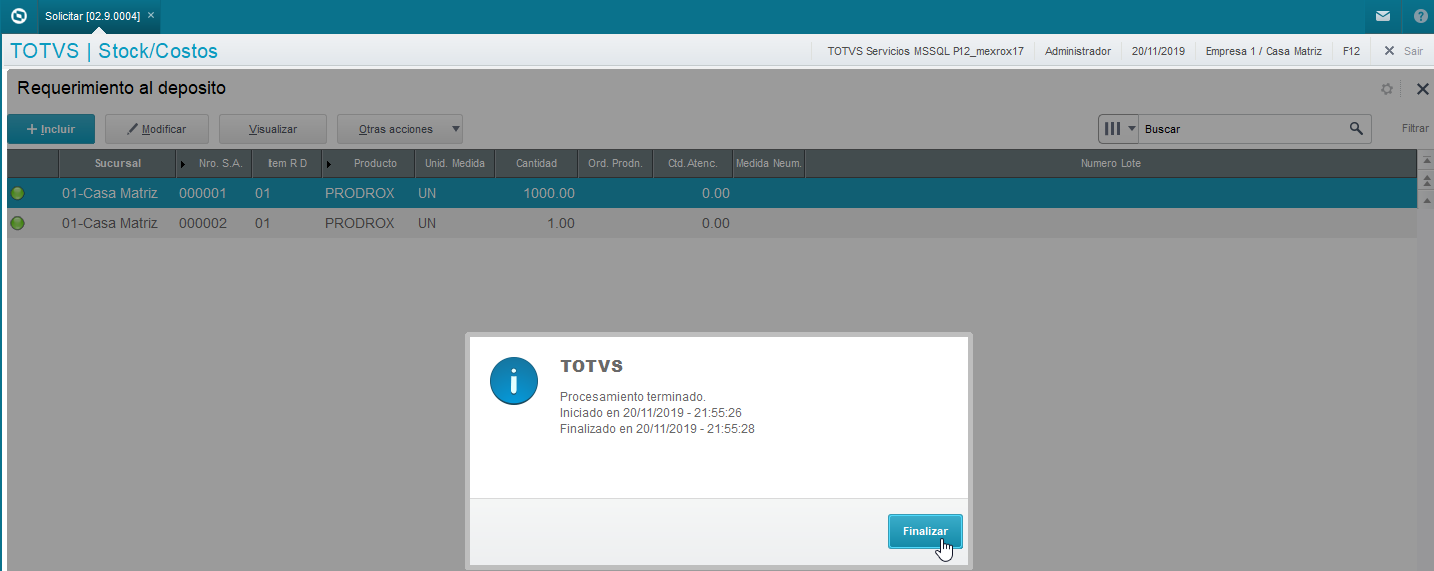
Task: Click the Medida Neum. column header
Action: (768, 163)
